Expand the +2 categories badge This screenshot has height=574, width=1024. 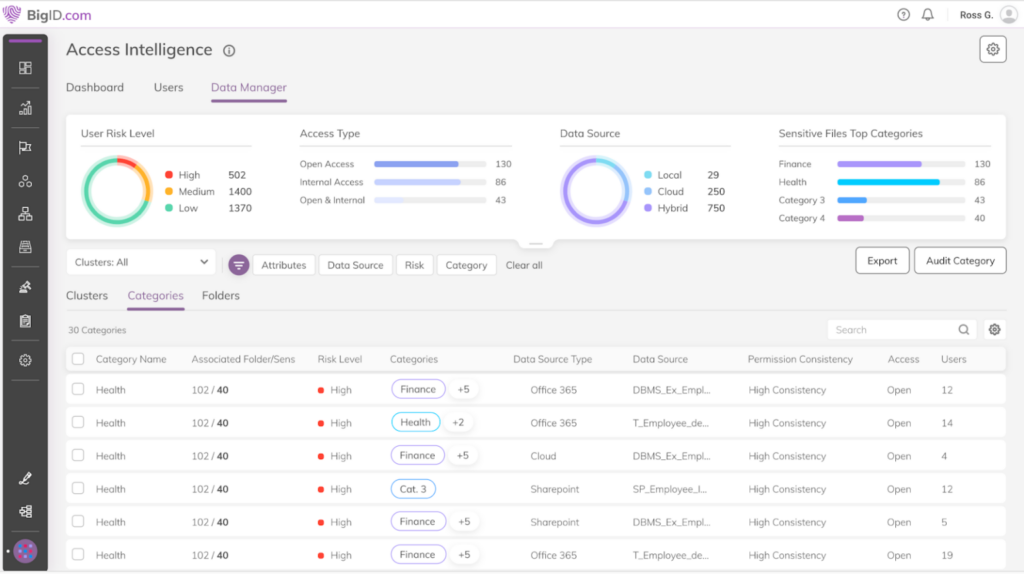[458, 423]
